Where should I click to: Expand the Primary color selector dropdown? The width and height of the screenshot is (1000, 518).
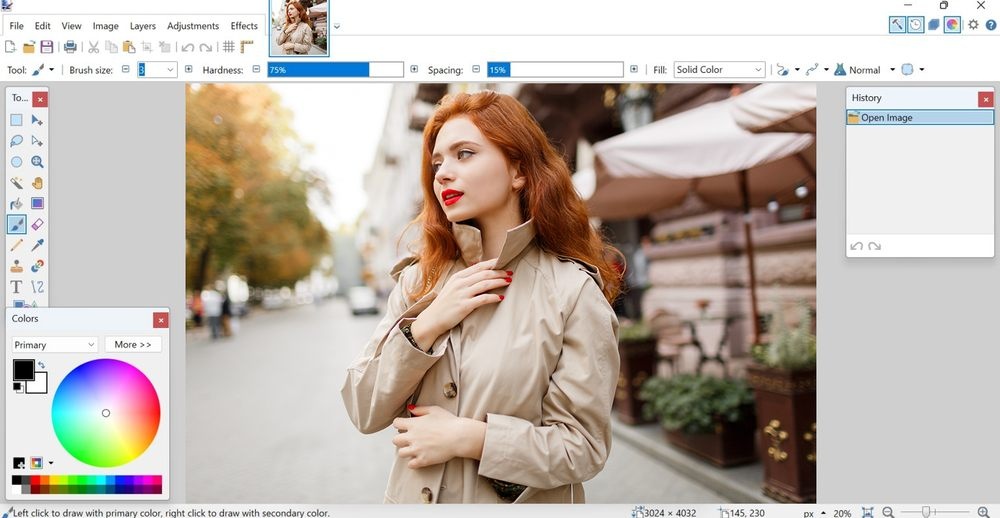click(x=55, y=345)
